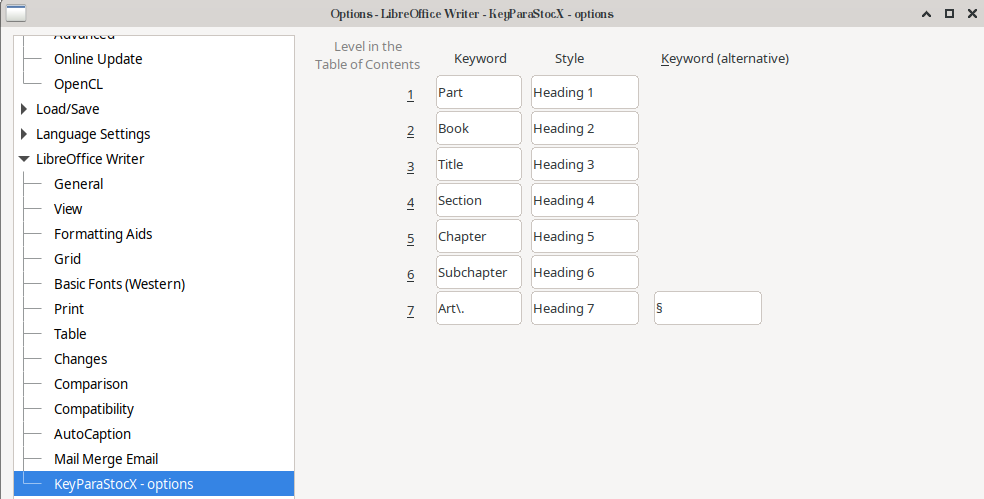Select KeyParaStocX - options entry
The width and height of the screenshot is (984, 499).
[123, 484]
